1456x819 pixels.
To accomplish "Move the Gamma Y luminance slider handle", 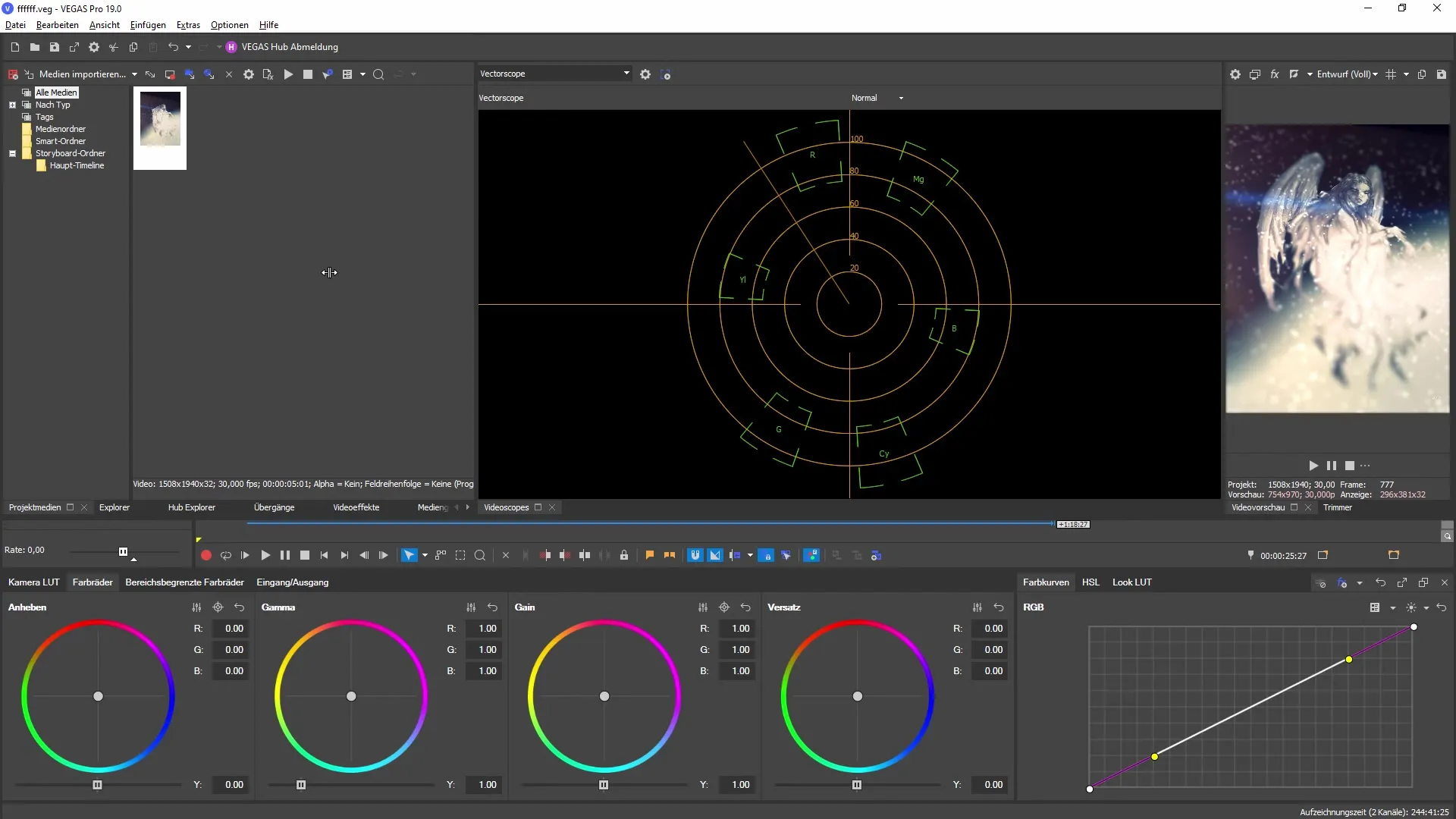I will [301, 785].
